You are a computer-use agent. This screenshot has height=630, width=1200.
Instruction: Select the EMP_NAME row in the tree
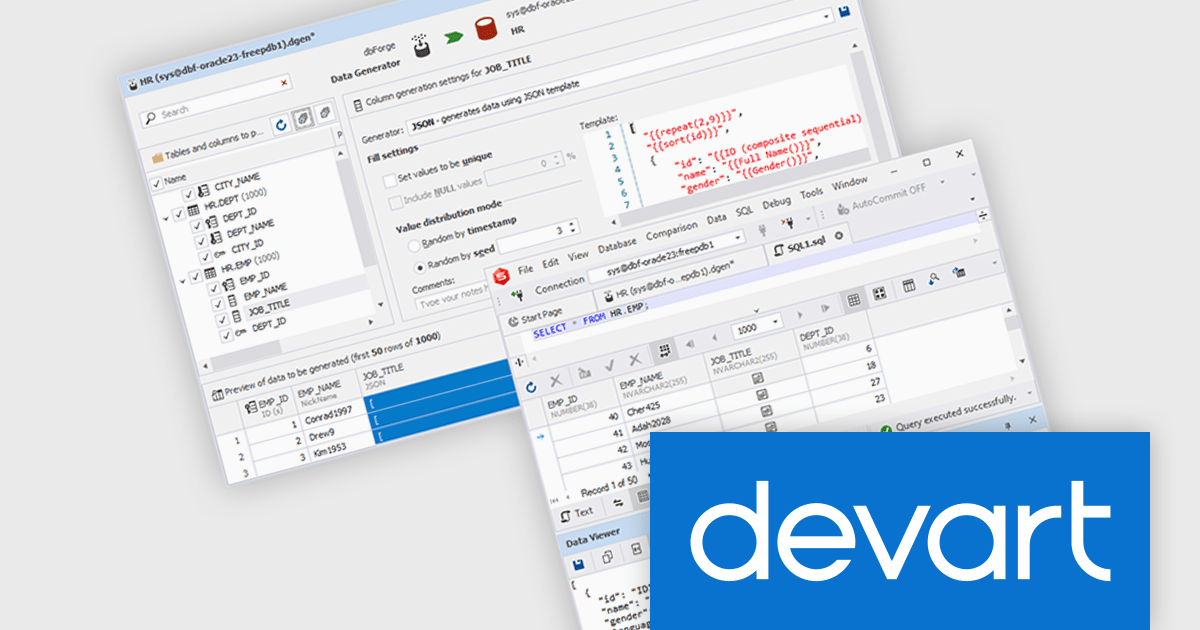pyautogui.click(x=264, y=290)
